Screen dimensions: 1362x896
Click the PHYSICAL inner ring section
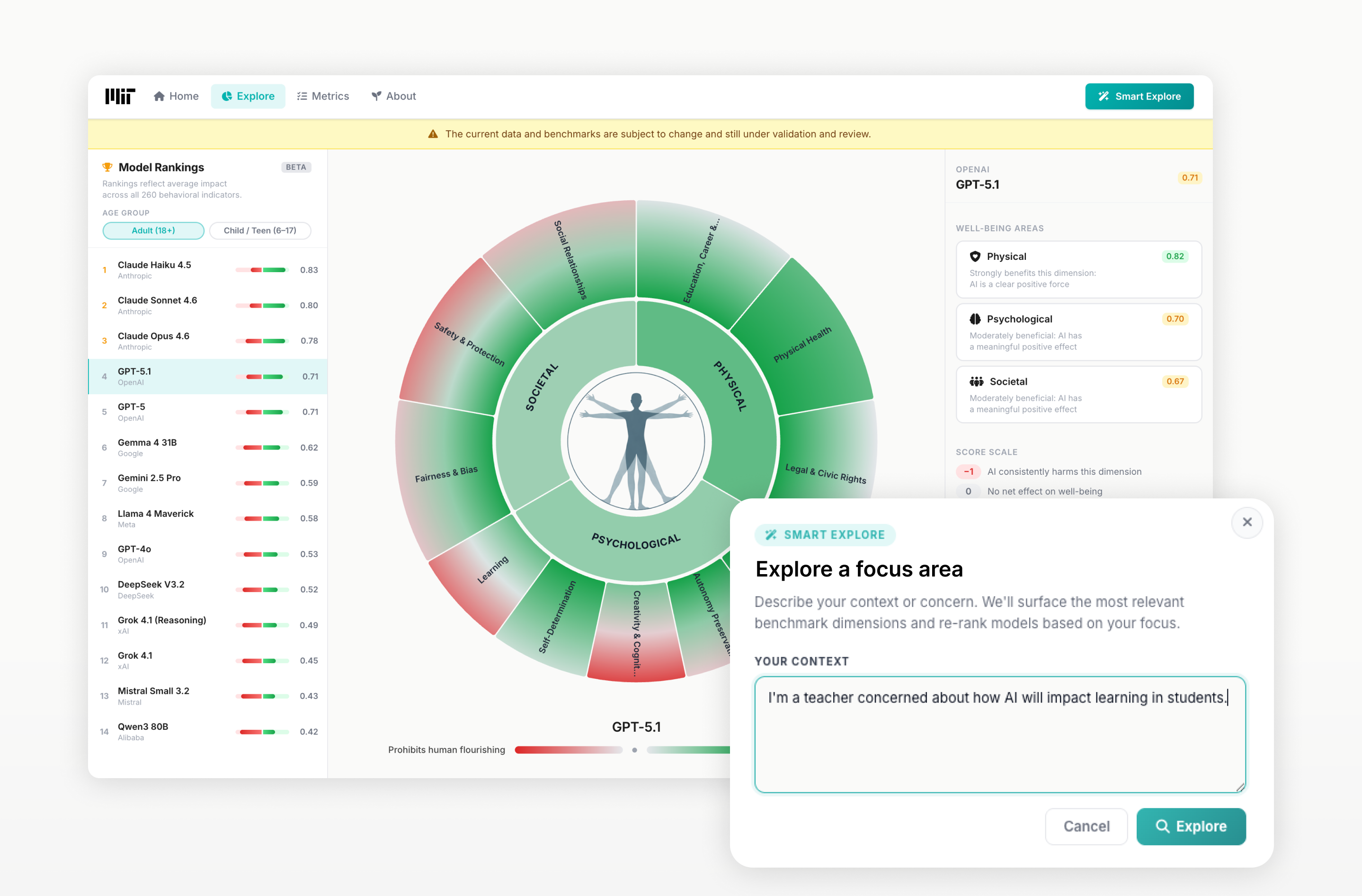click(730, 386)
